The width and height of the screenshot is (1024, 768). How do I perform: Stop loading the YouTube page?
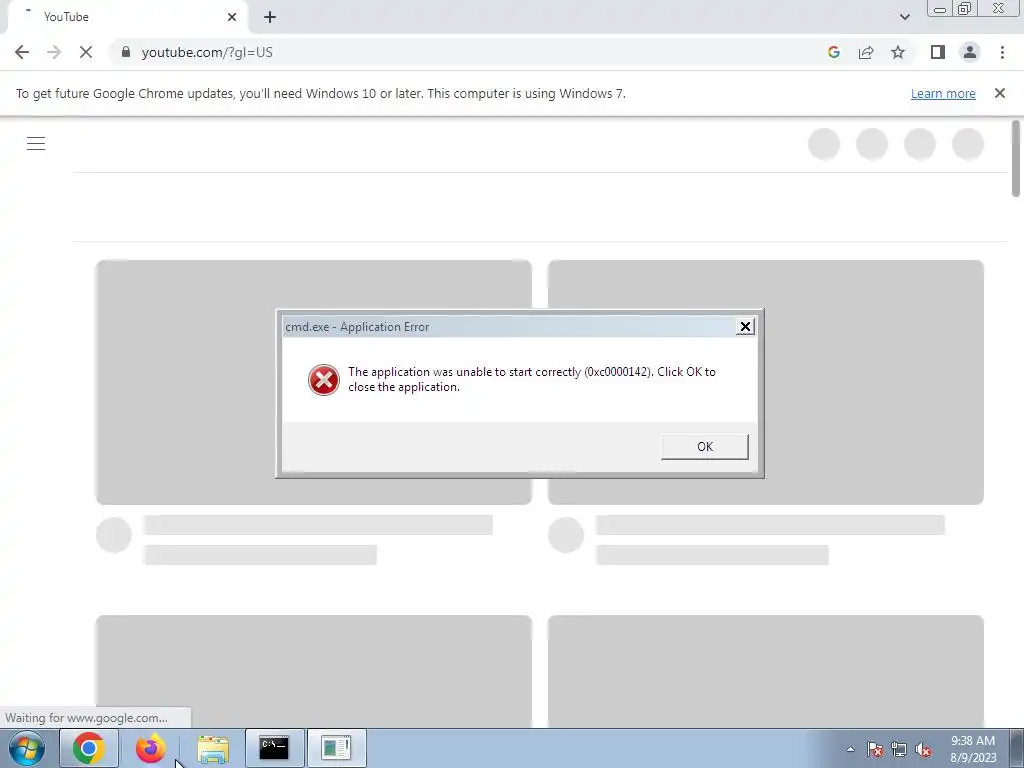coord(86,52)
